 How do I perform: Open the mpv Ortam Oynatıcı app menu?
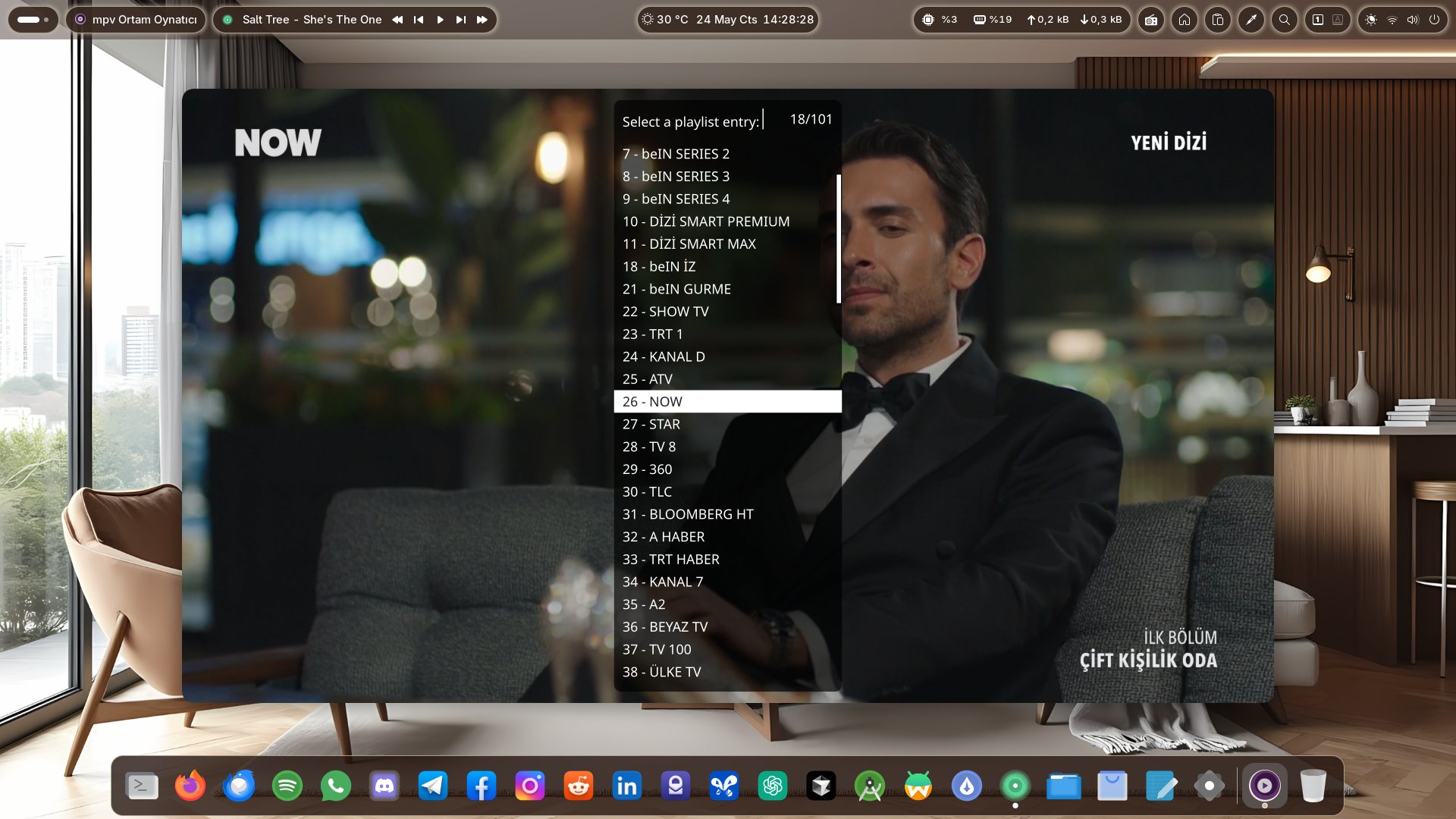pyautogui.click(x=136, y=20)
